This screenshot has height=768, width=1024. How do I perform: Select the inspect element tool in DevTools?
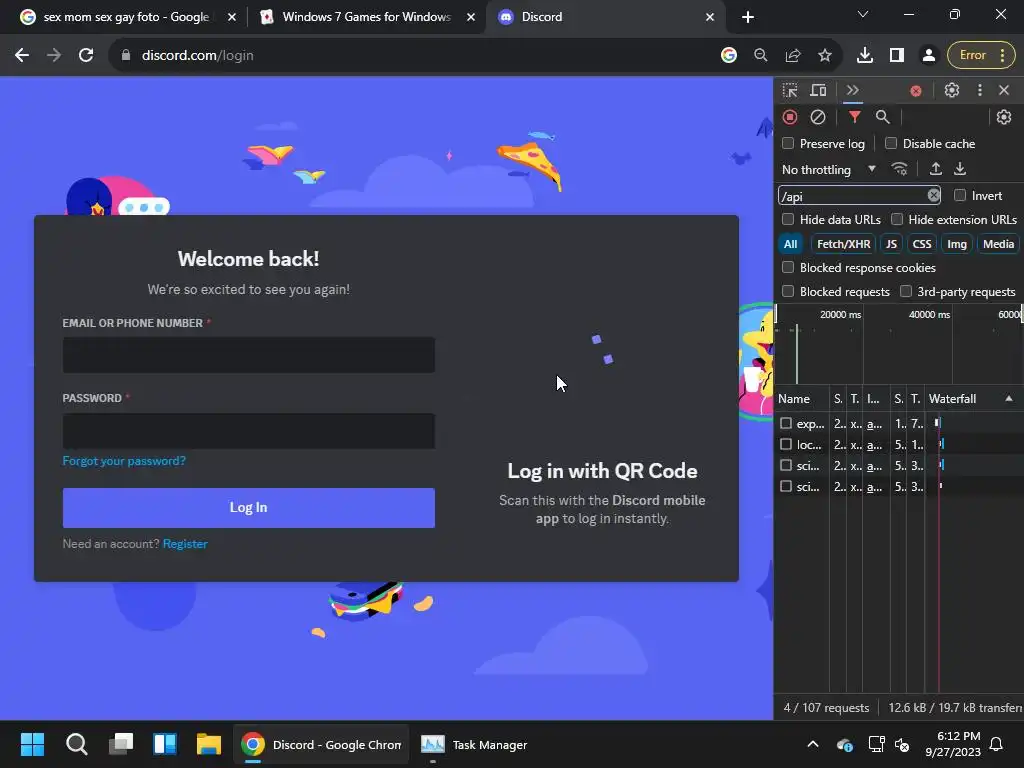point(790,90)
